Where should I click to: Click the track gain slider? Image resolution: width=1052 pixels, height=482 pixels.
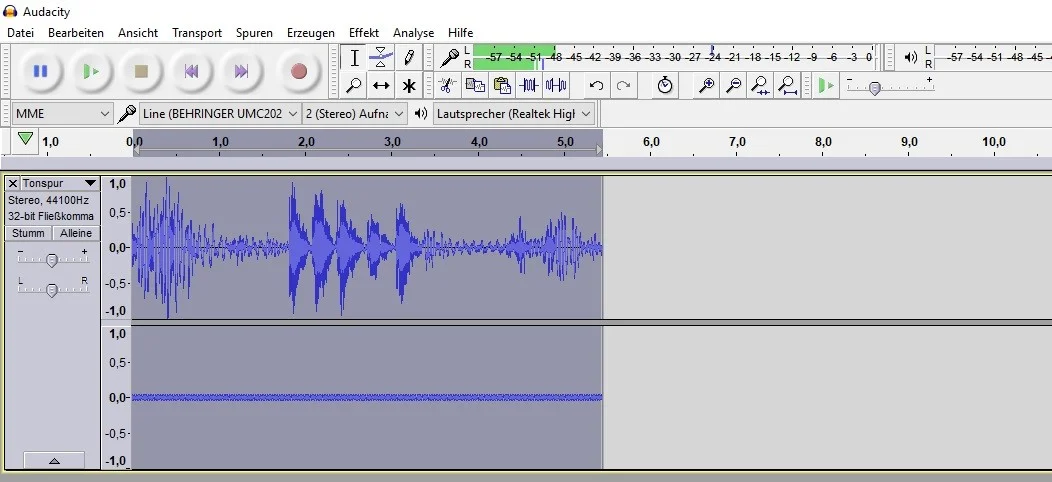(52, 260)
